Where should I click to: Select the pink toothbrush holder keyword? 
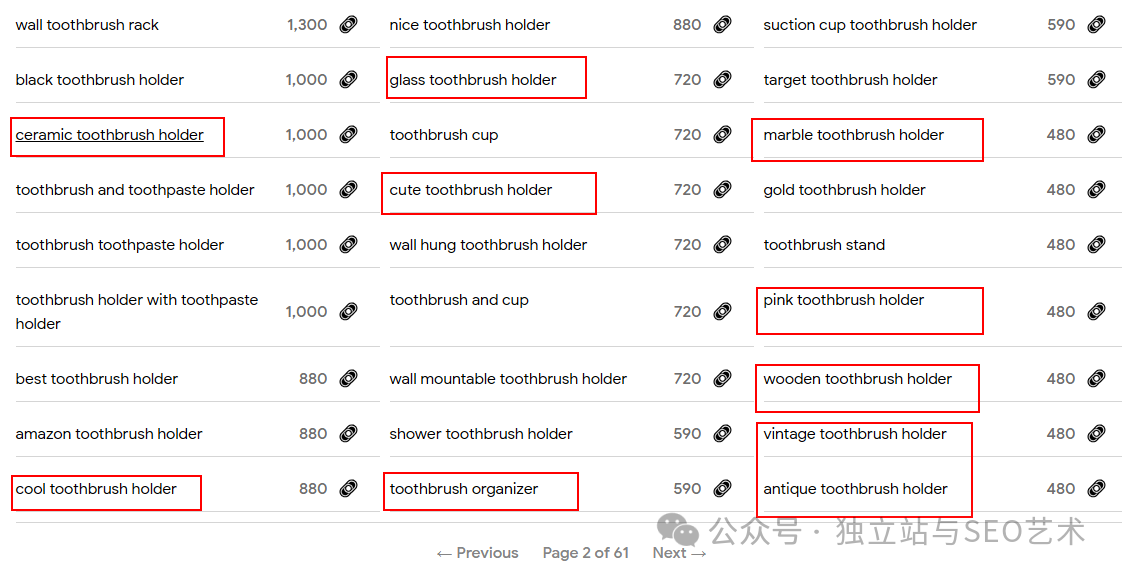click(844, 300)
